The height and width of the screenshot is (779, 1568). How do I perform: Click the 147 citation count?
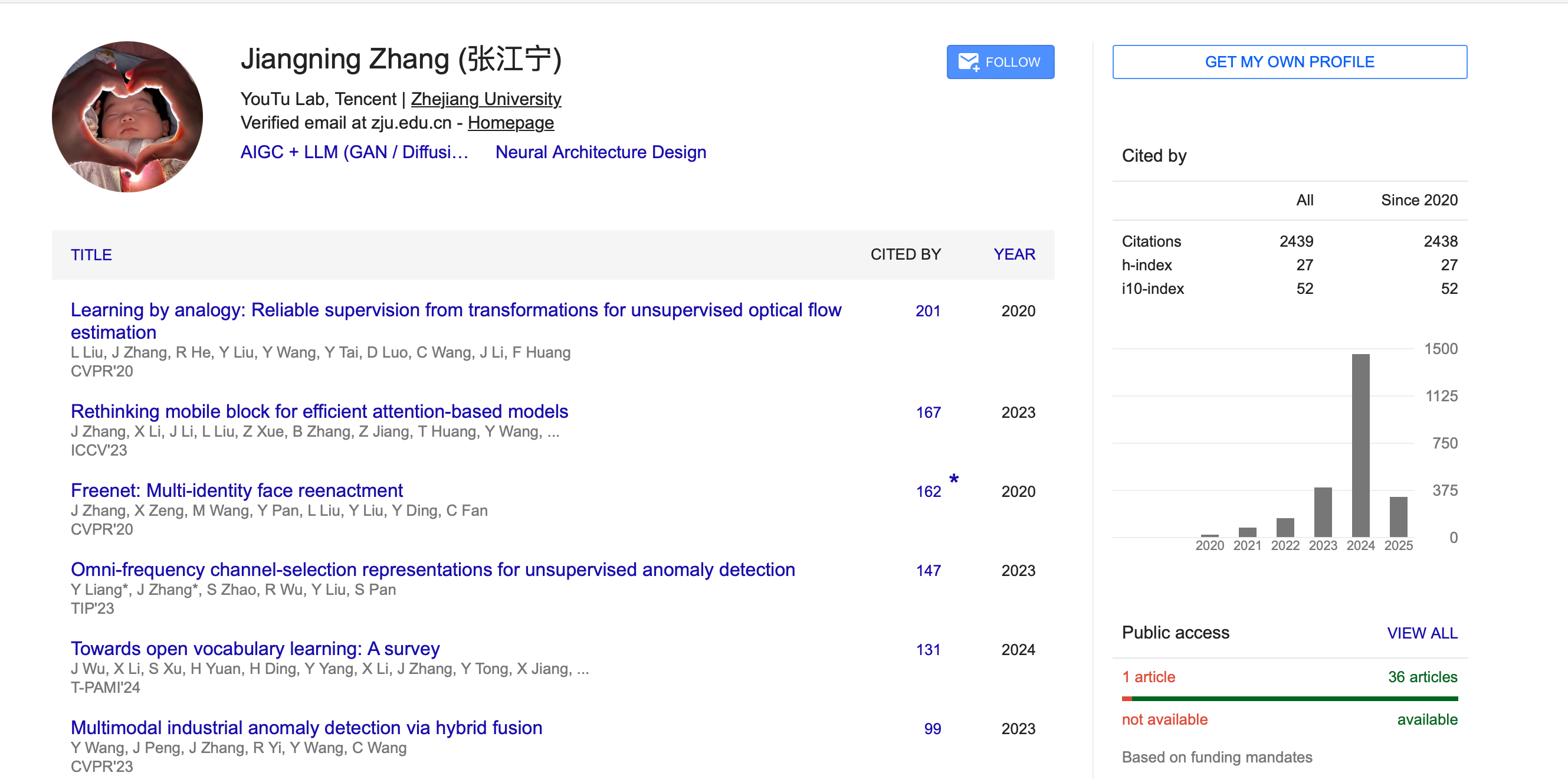928,571
